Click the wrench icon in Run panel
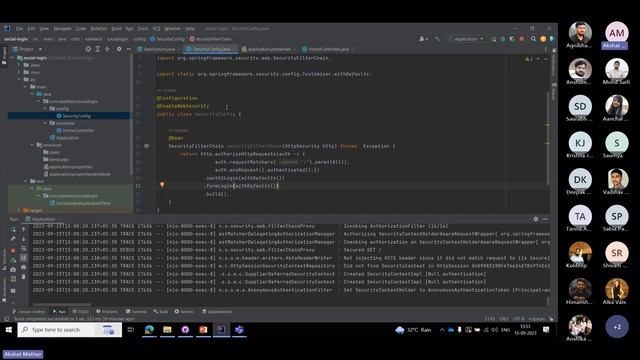 [13, 239]
